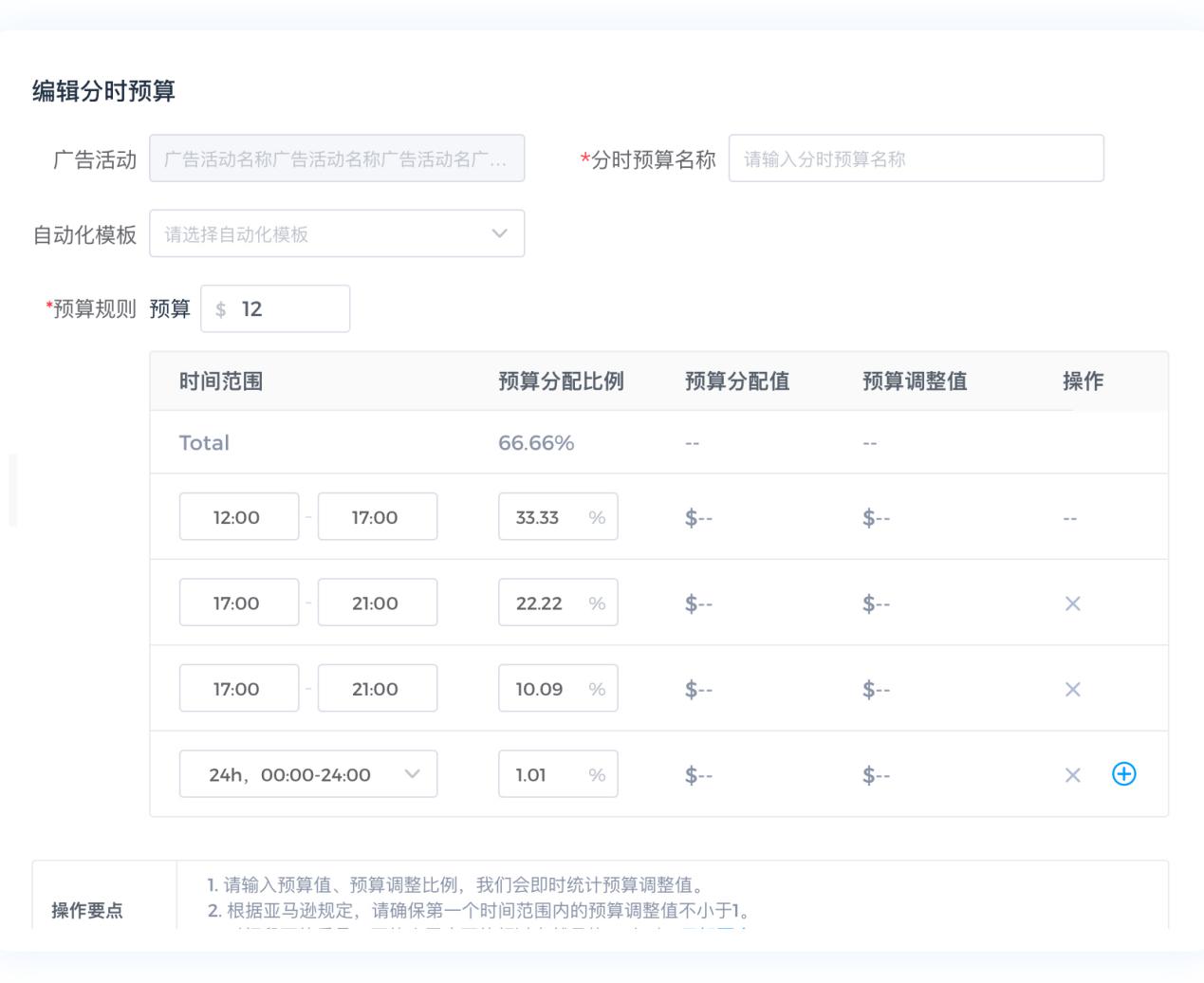This screenshot has width=1204, height=983.
Task: Edit the 17:00 end time in first row
Action: click(x=377, y=517)
